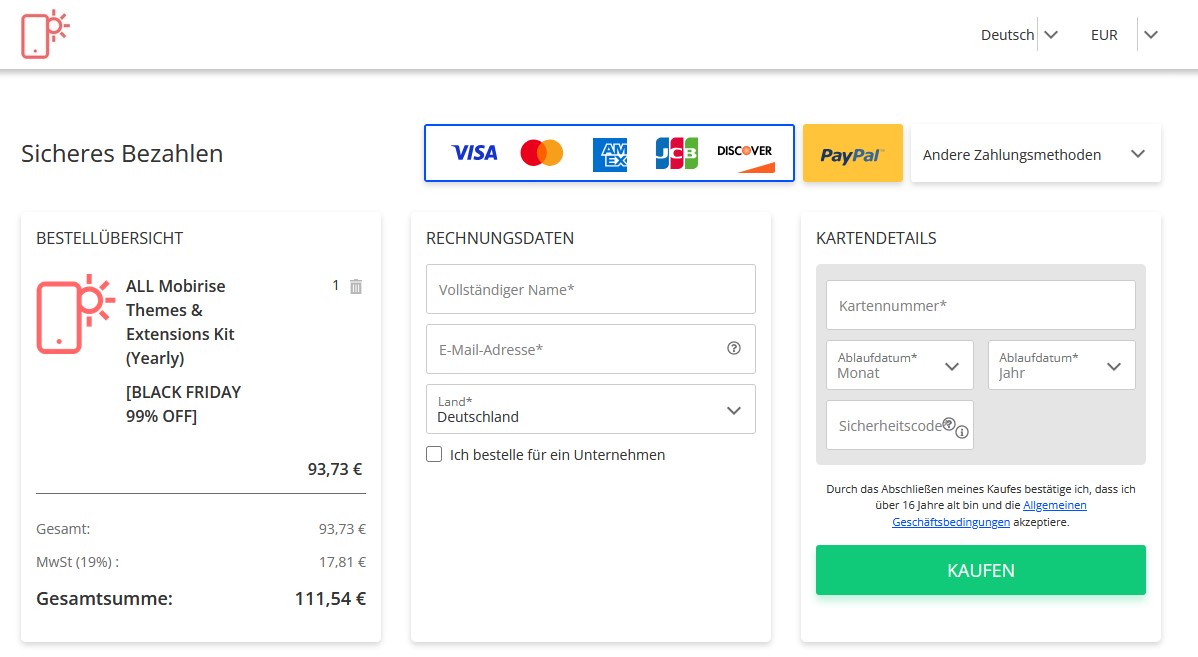The width and height of the screenshot is (1198, 657).
Task: Click the Mastercard logo
Action: [542, 153]
